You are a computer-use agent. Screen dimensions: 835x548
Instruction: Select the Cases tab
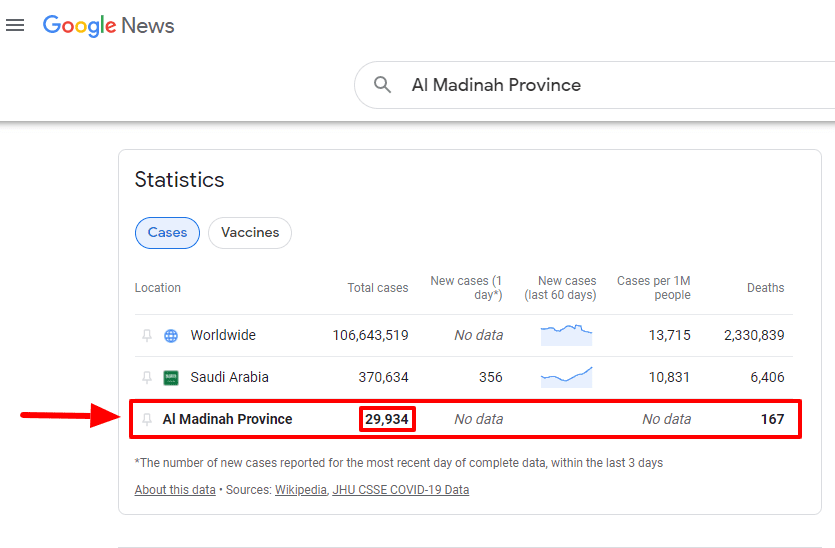tap(167, 233)
